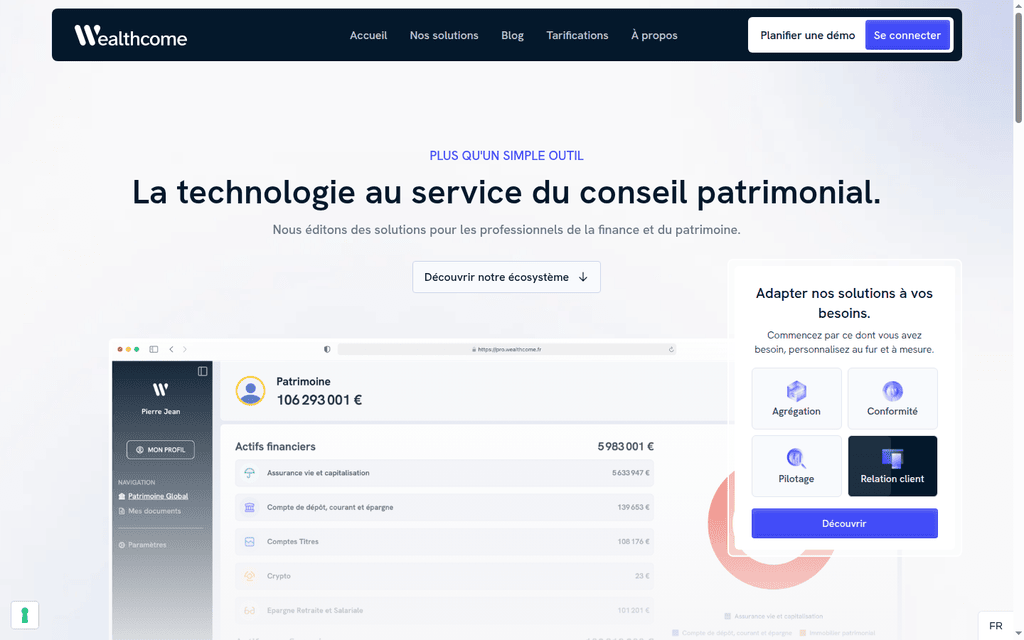Click the Conformité shield icon
1024x640 pixels.
click(x=892, y=391)
